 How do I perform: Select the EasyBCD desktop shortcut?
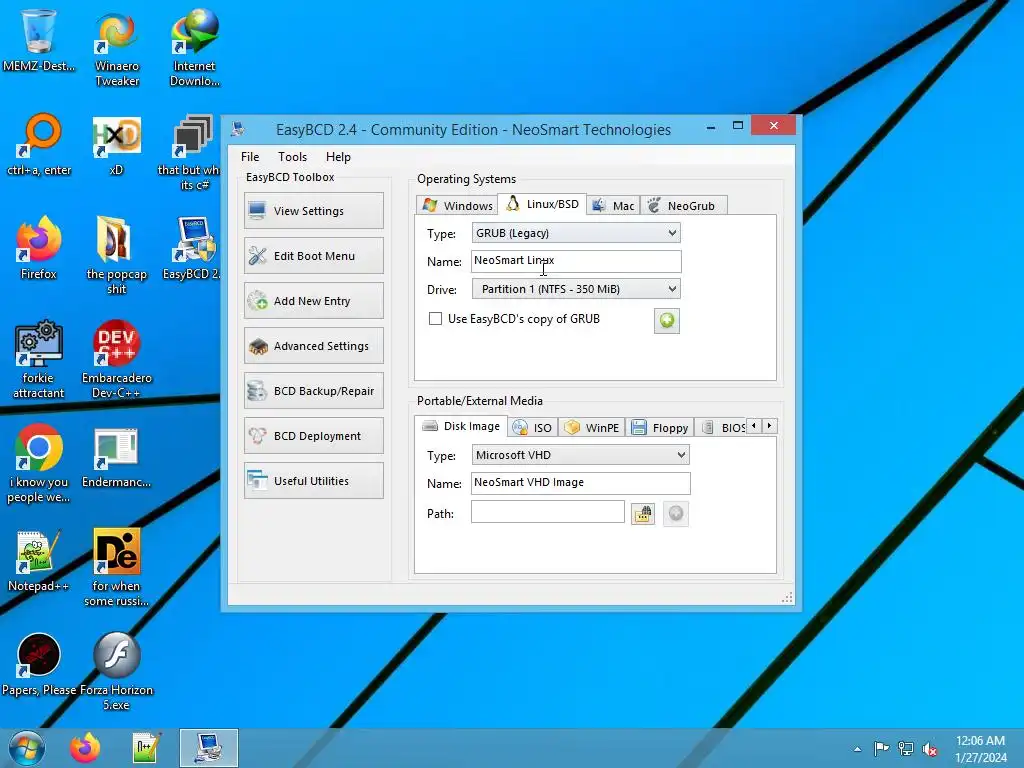tap(192, 249)
